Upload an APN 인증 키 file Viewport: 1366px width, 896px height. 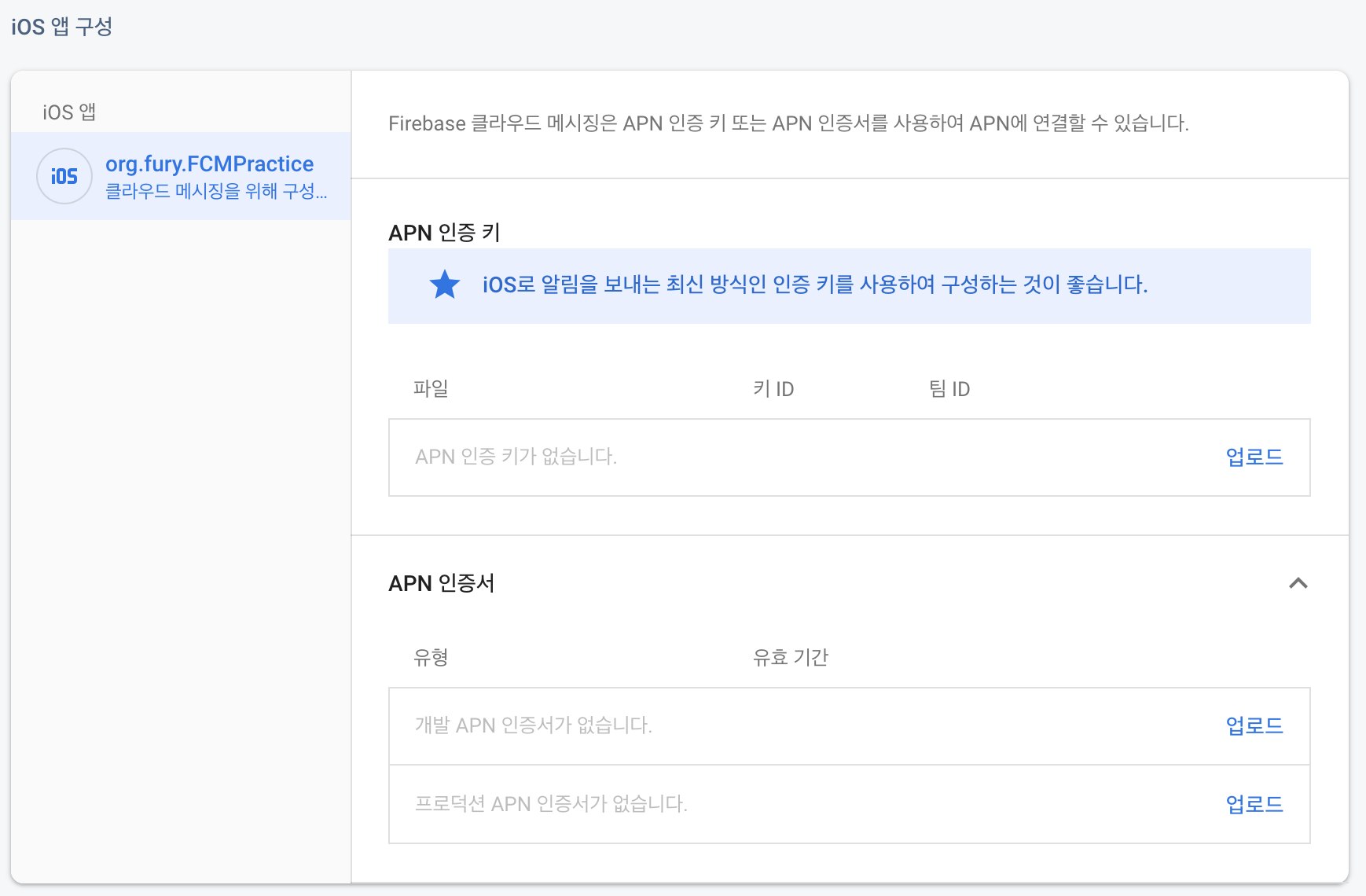1254,457
